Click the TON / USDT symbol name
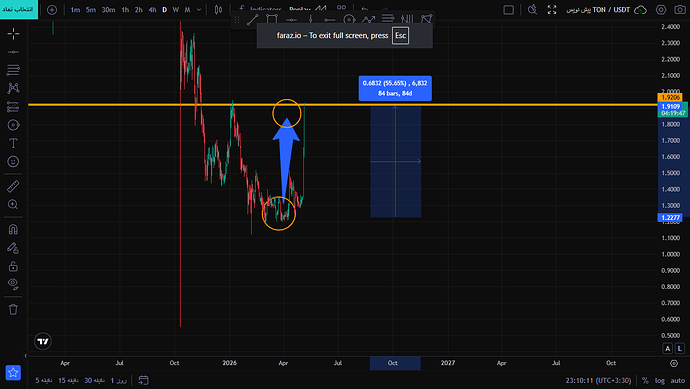This screenshot has height=389, width=690. [x=611, y=10]
